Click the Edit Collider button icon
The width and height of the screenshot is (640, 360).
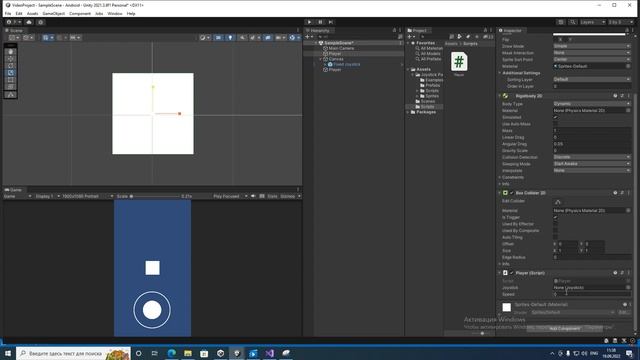(x=558, y=202)
